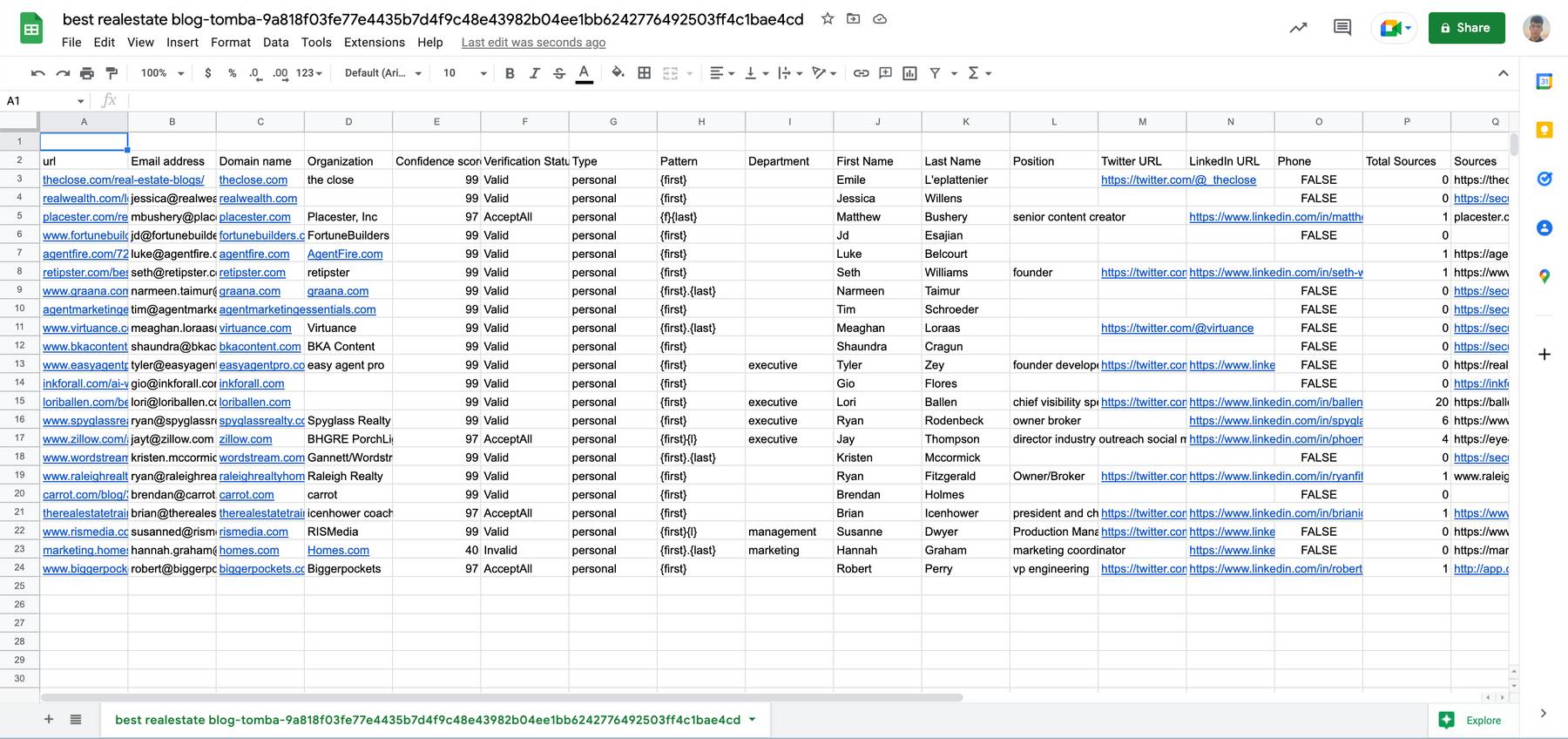Open the Help menu

pos(429,42)
